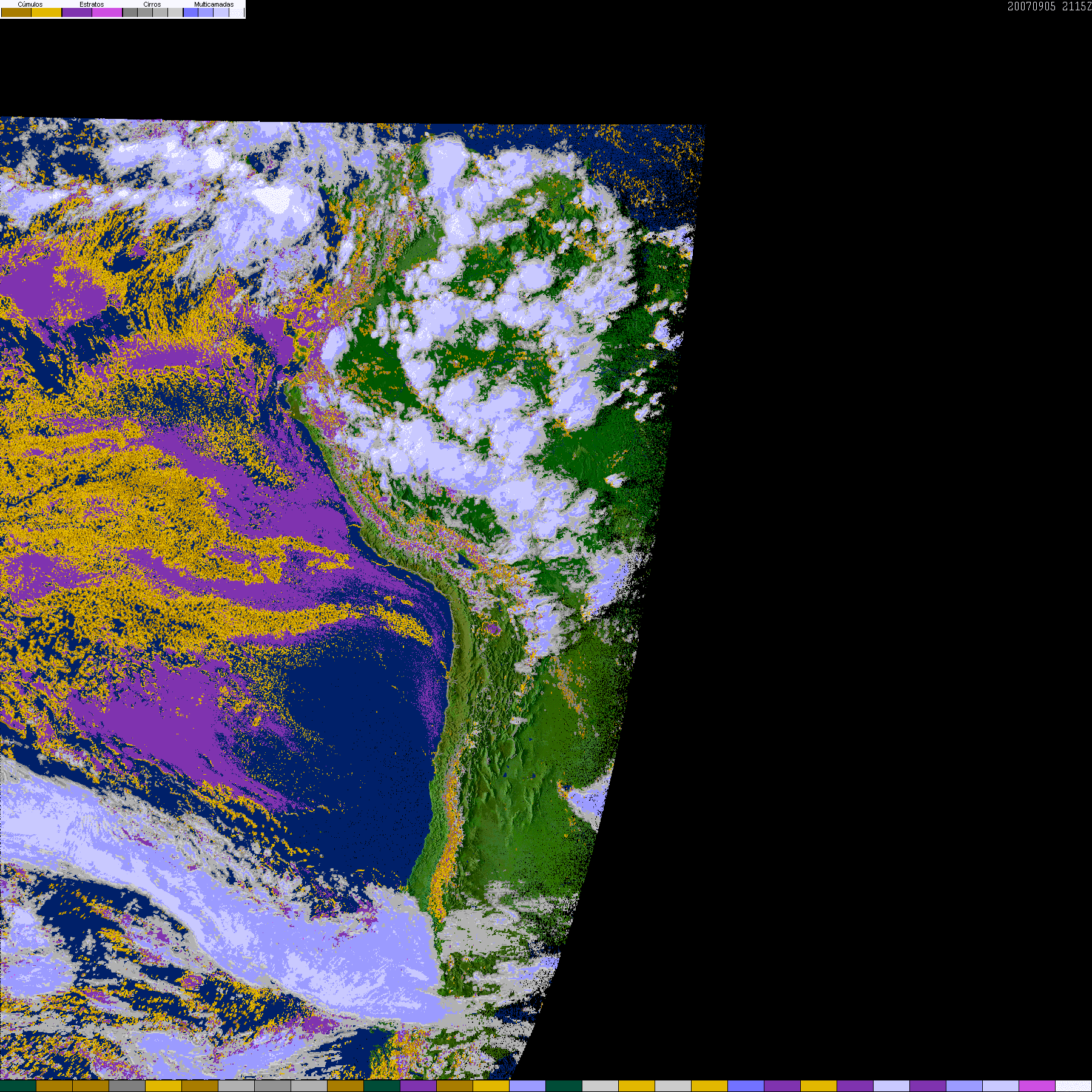Click the dotted white Multicamadas legend swatch
This screenshot has height=1092, width=1092.
click(x=237, y=12)
